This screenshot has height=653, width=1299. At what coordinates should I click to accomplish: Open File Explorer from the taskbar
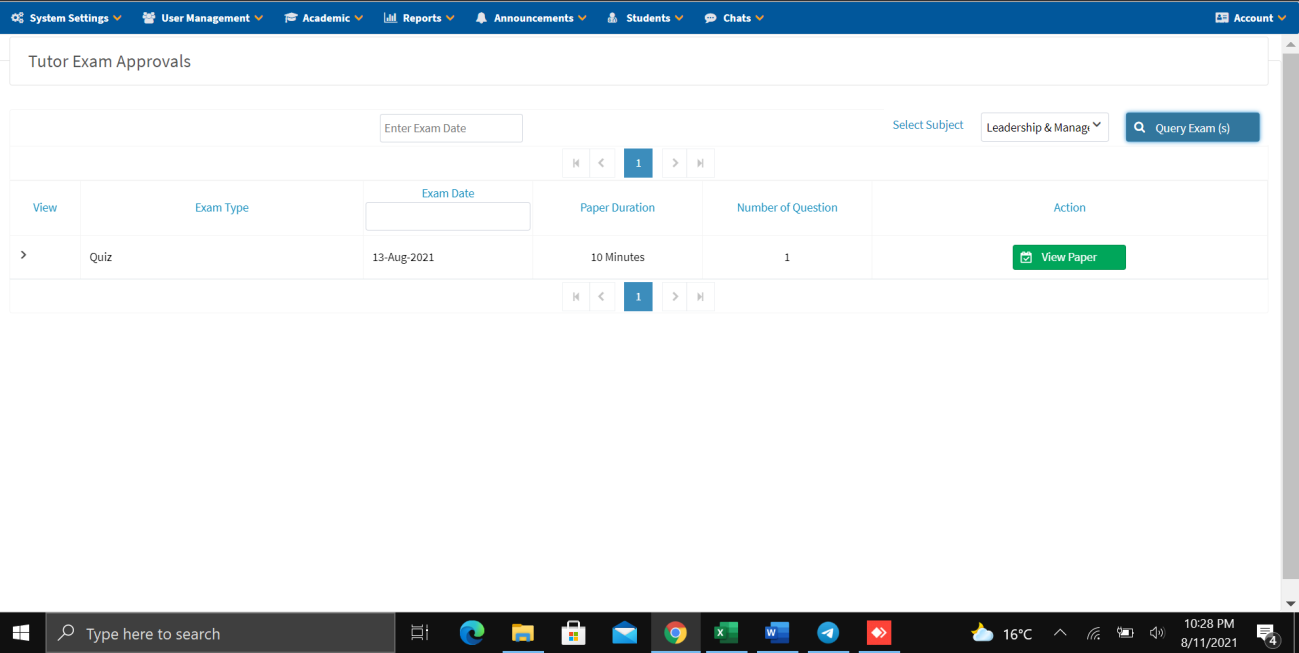pos(523,633)
